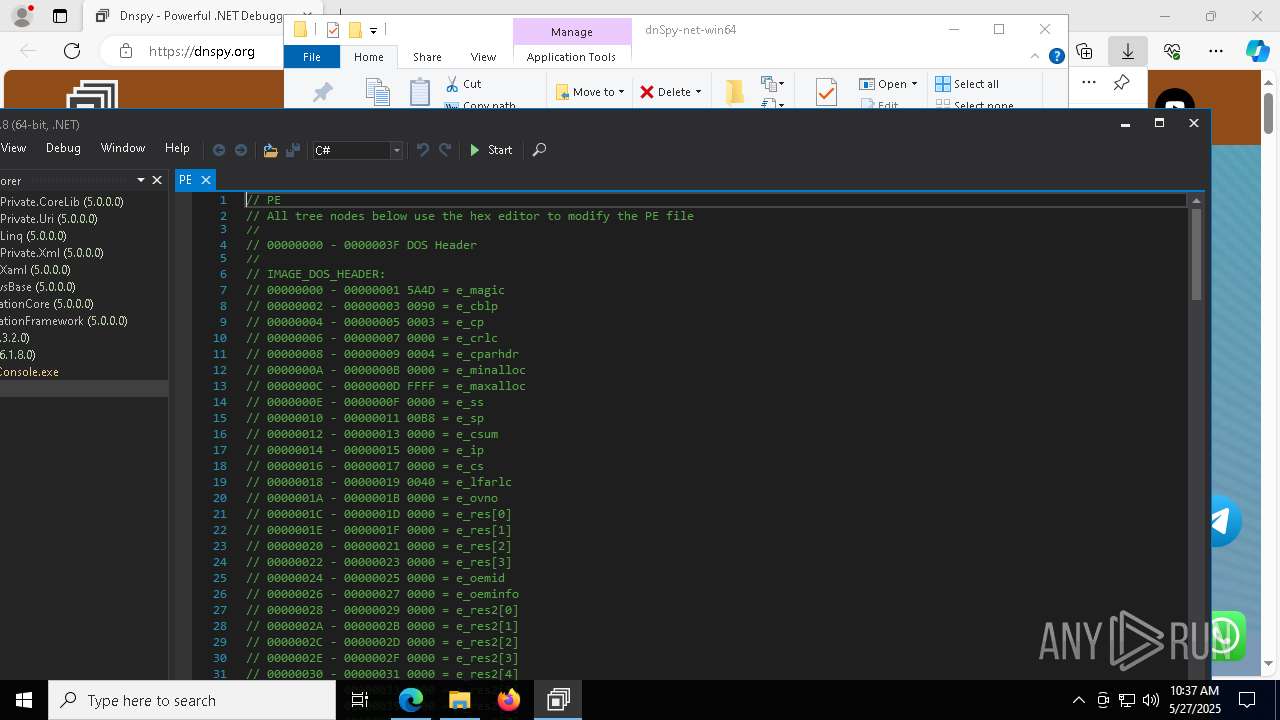Select the PE document tab
1280x720 pixels.
pyautogui.click(x=185, y=180)
